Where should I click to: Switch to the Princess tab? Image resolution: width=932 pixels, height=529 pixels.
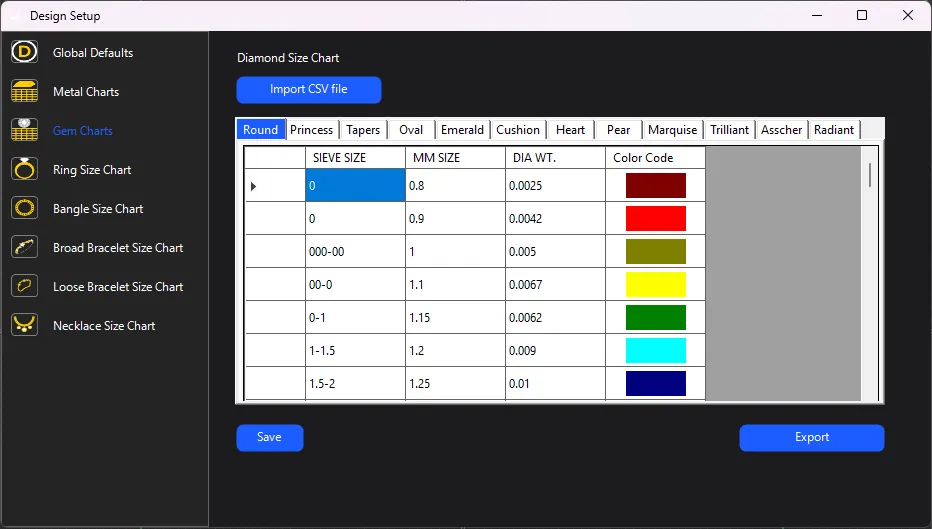coord(311,130)
